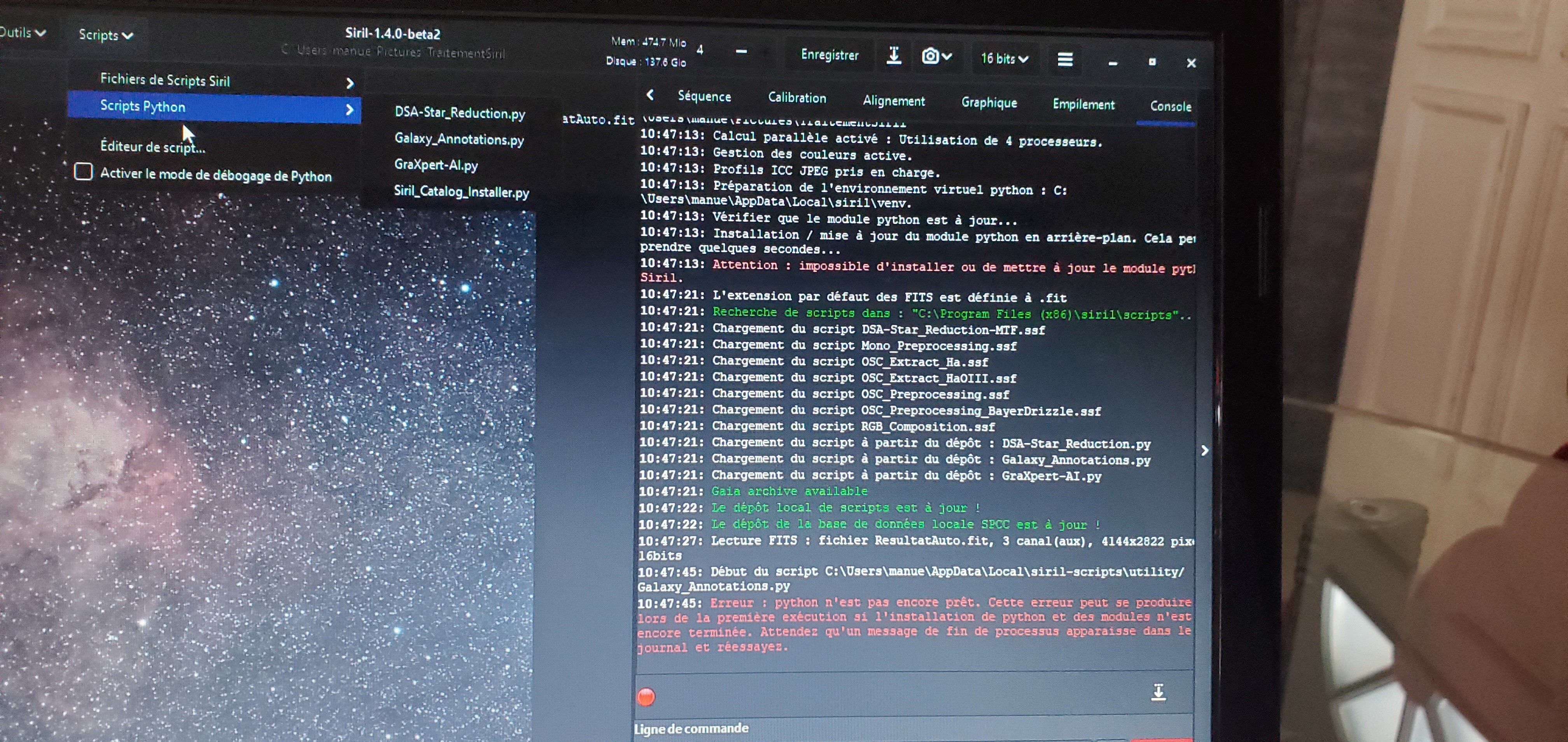Open the Outils dropdown menu
The height and width of the screenshot is (742, 1568).
[x=23, y=32]
